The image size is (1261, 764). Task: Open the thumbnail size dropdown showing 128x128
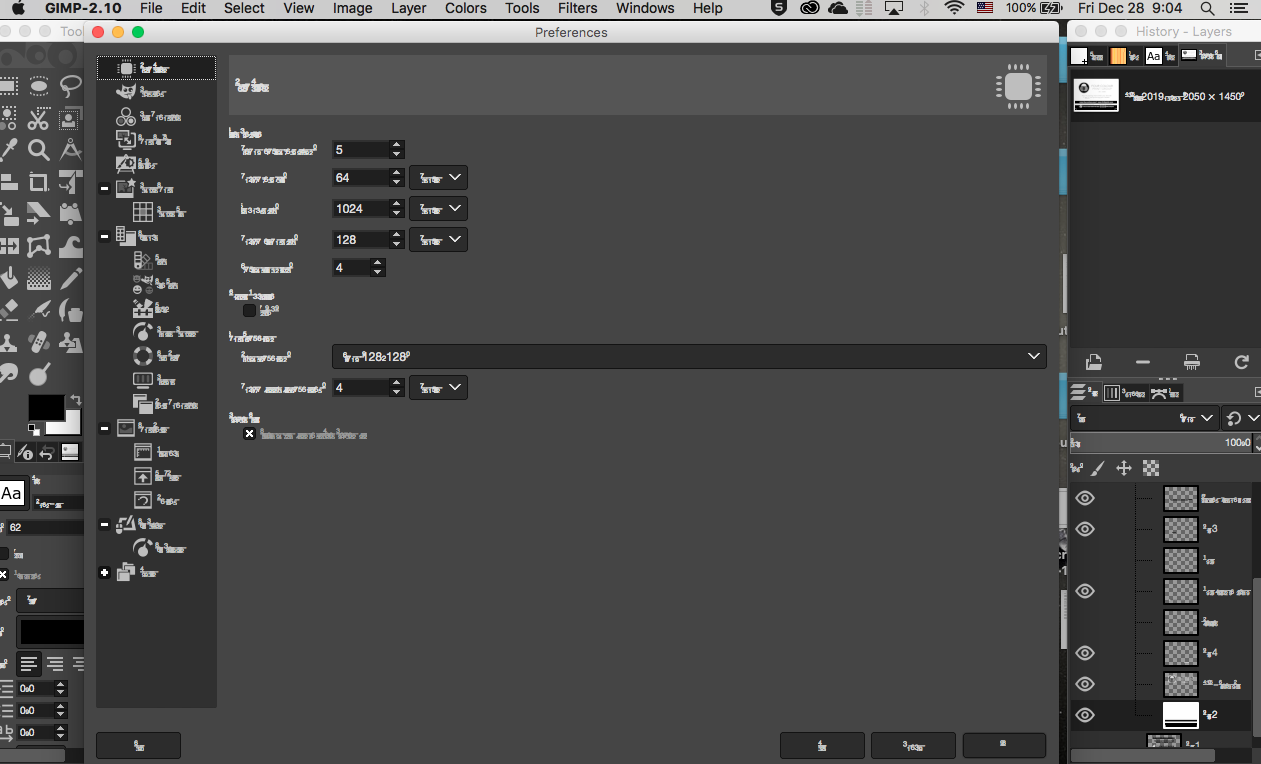[x=689, y=356]
